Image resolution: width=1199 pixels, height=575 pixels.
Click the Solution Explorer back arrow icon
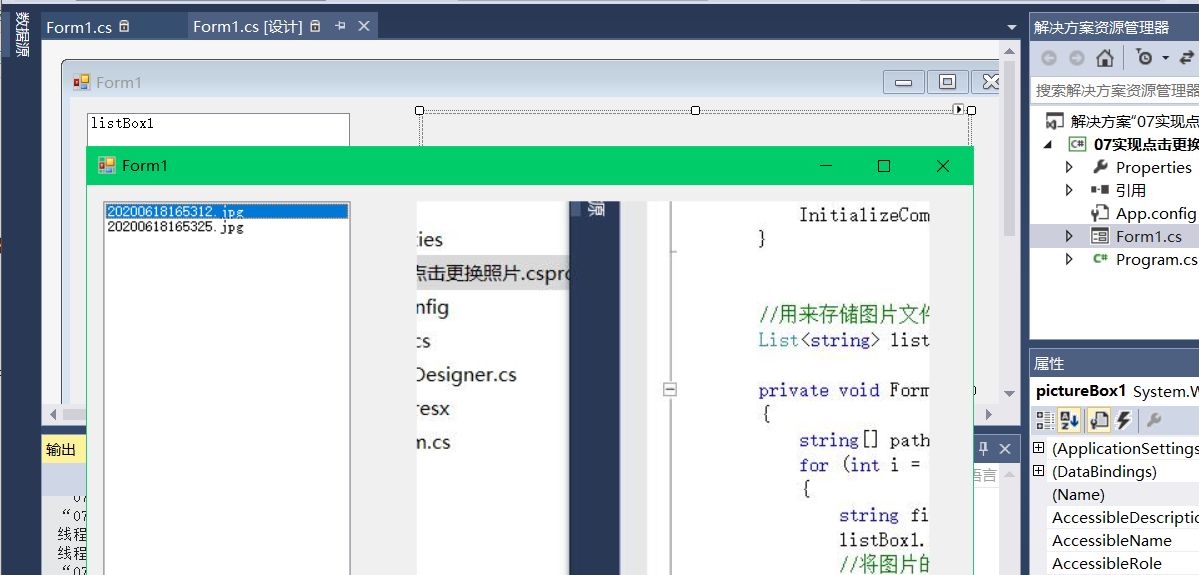click(1048, 58)
